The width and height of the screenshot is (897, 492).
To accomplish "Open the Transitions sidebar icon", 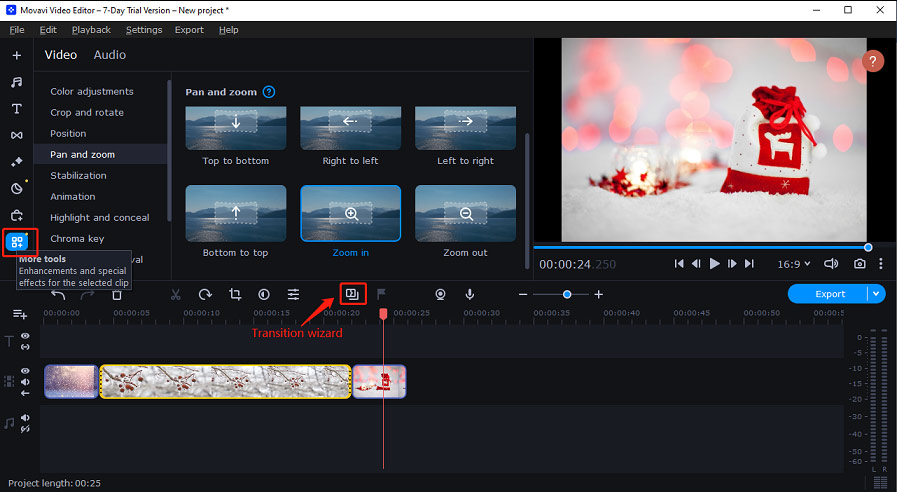I will [x=17, y=136].
